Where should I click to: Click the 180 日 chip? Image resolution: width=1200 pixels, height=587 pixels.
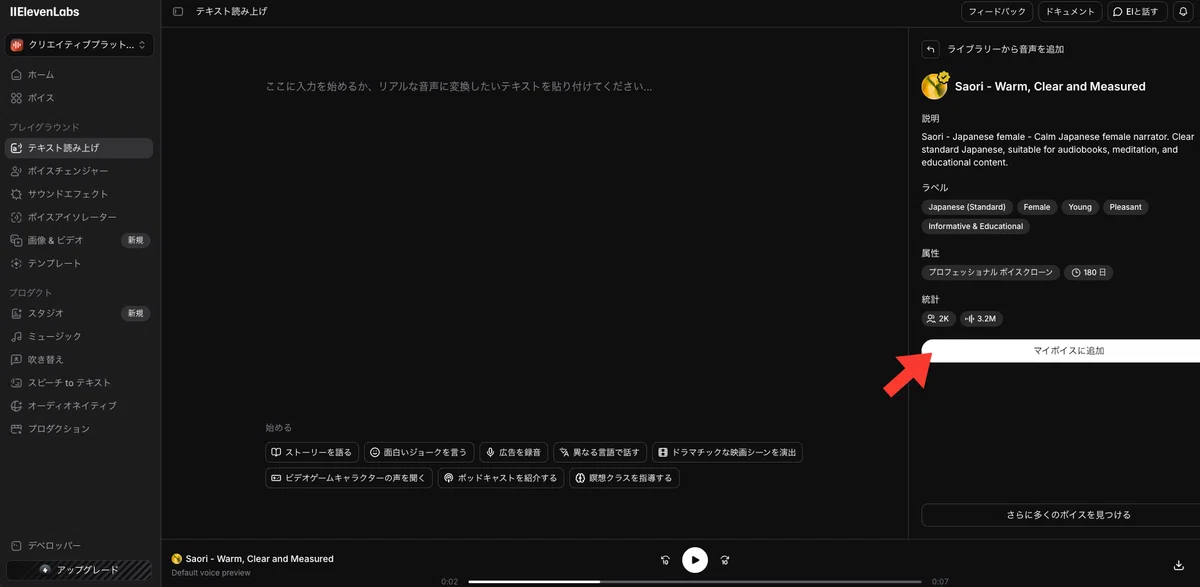pyautogui.click(x=1090, y=272)
